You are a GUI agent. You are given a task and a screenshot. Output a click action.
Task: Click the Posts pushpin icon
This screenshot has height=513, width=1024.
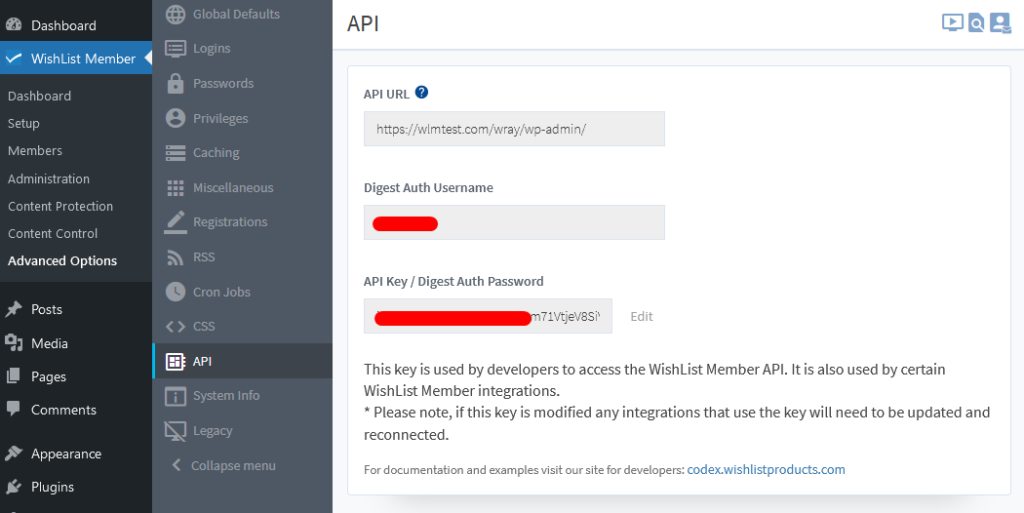coord(14,309)
